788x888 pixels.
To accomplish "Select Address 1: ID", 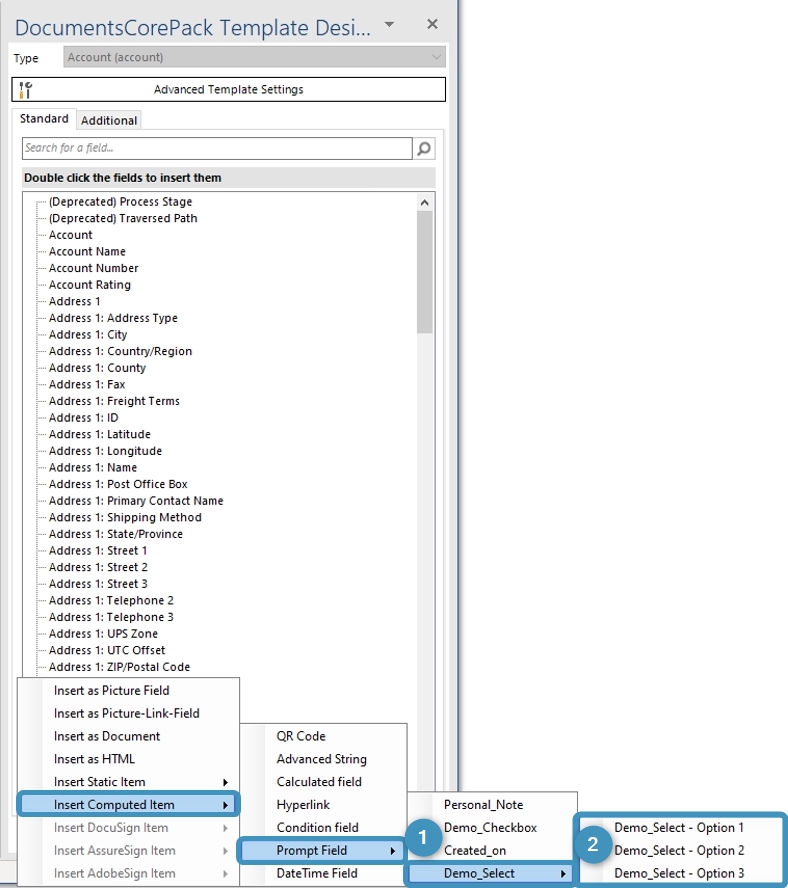I will [83, 417].
